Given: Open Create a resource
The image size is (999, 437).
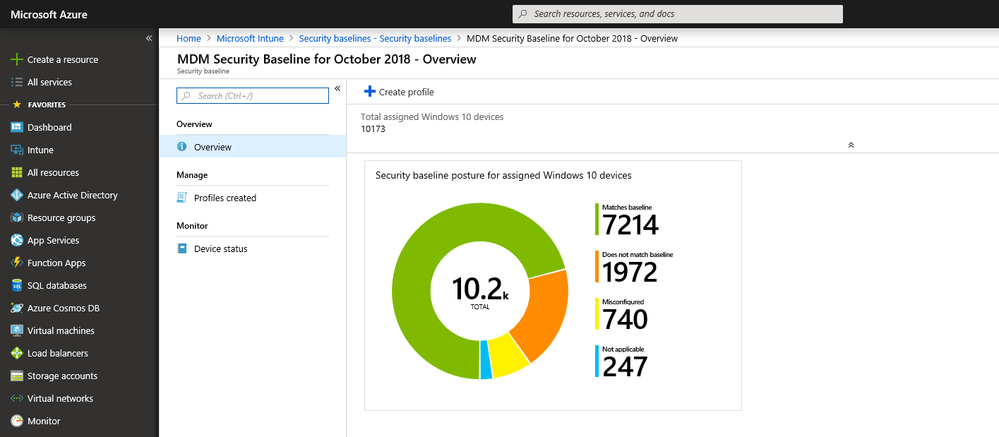Looking at the screenshot, I should pos(62,59).
